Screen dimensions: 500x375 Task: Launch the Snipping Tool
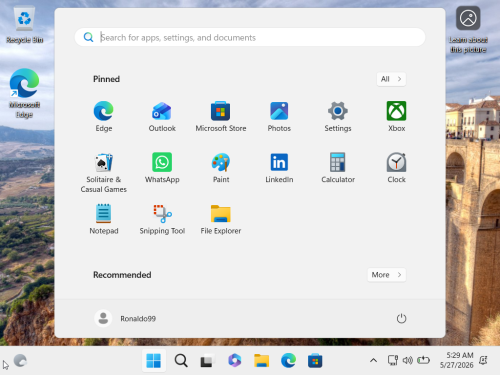pyautogui.click(x=162, y=219)
